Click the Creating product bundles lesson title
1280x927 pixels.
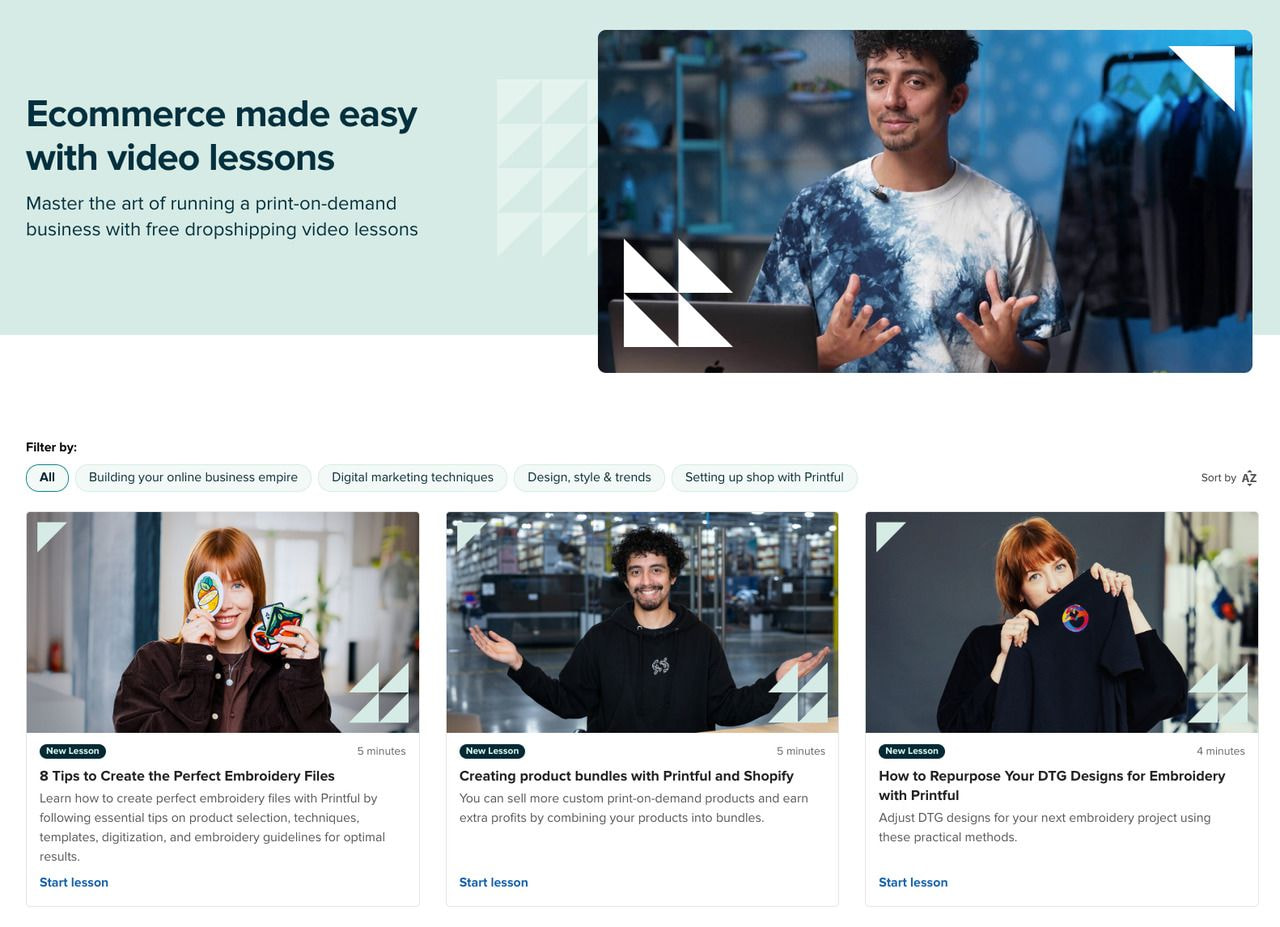[x=626, y=776]
